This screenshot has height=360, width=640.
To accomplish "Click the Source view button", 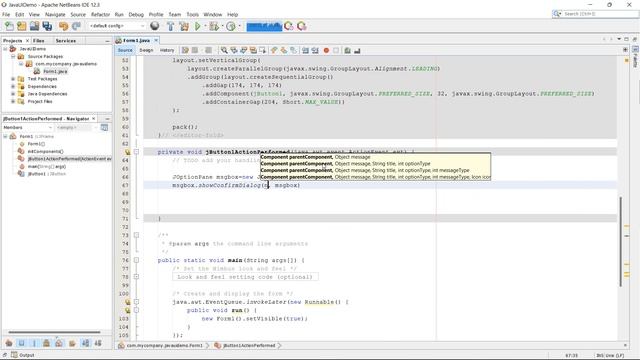I will [125, 50].
